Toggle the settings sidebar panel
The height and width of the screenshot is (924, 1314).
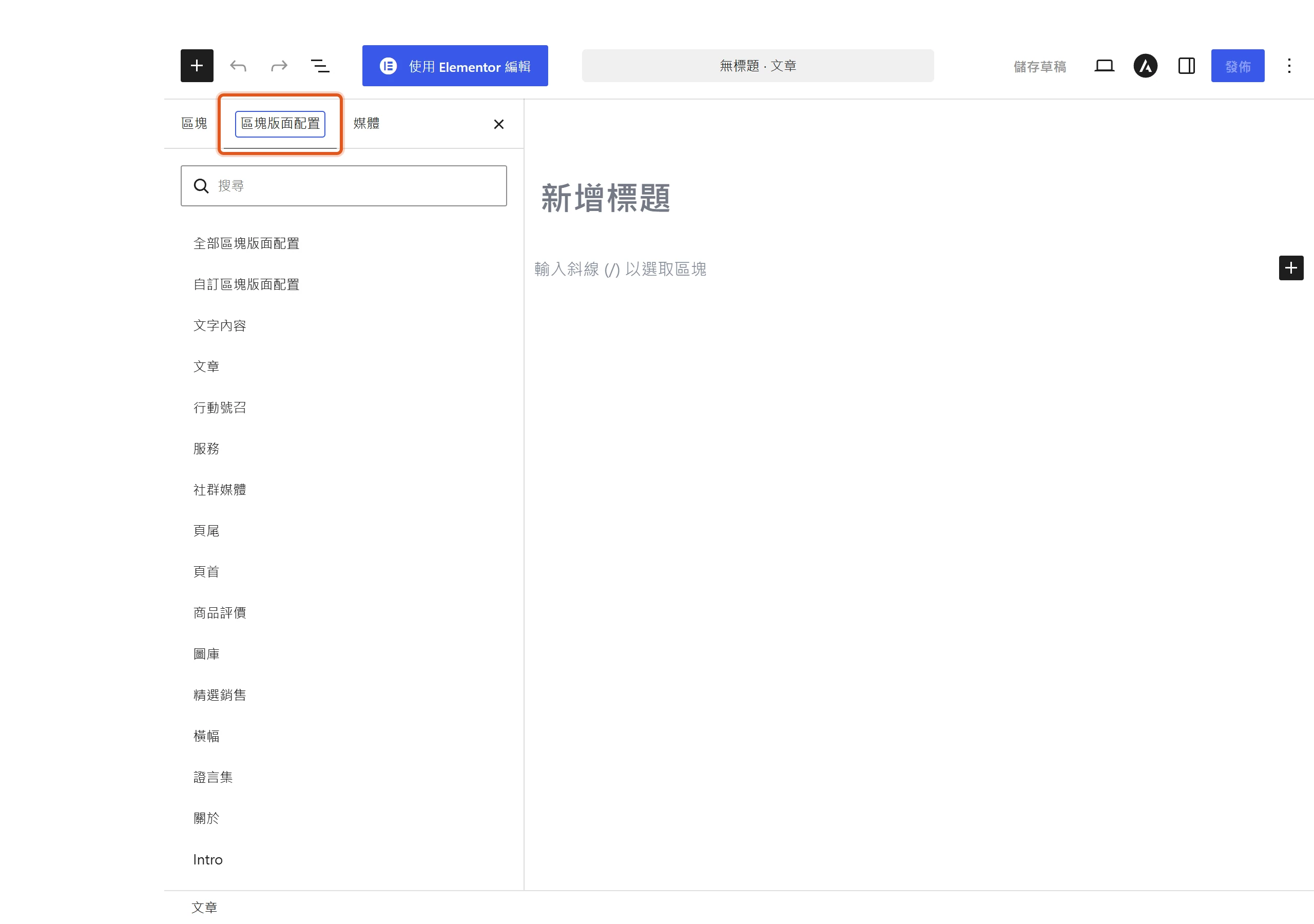point(1186,66)
